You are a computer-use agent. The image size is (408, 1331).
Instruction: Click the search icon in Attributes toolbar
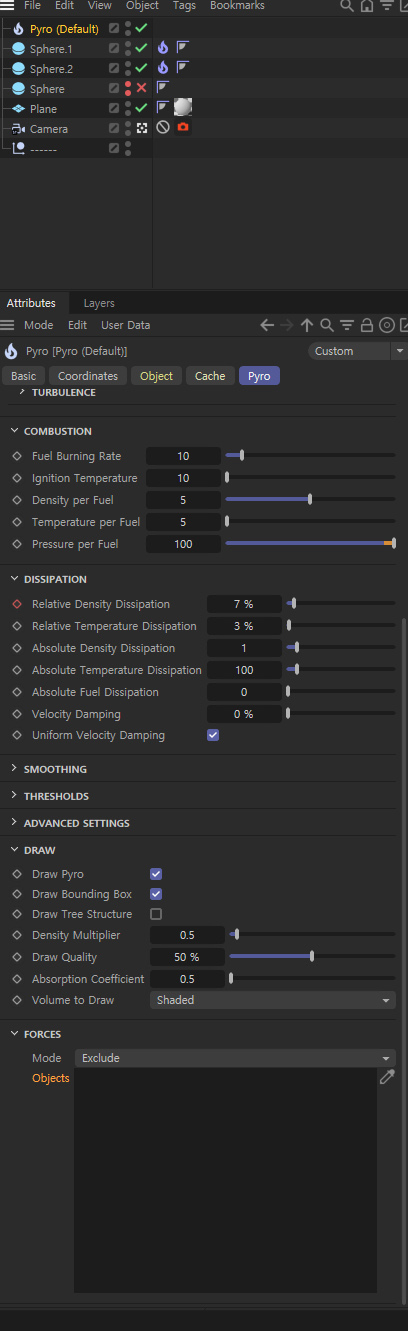[327, 325]
